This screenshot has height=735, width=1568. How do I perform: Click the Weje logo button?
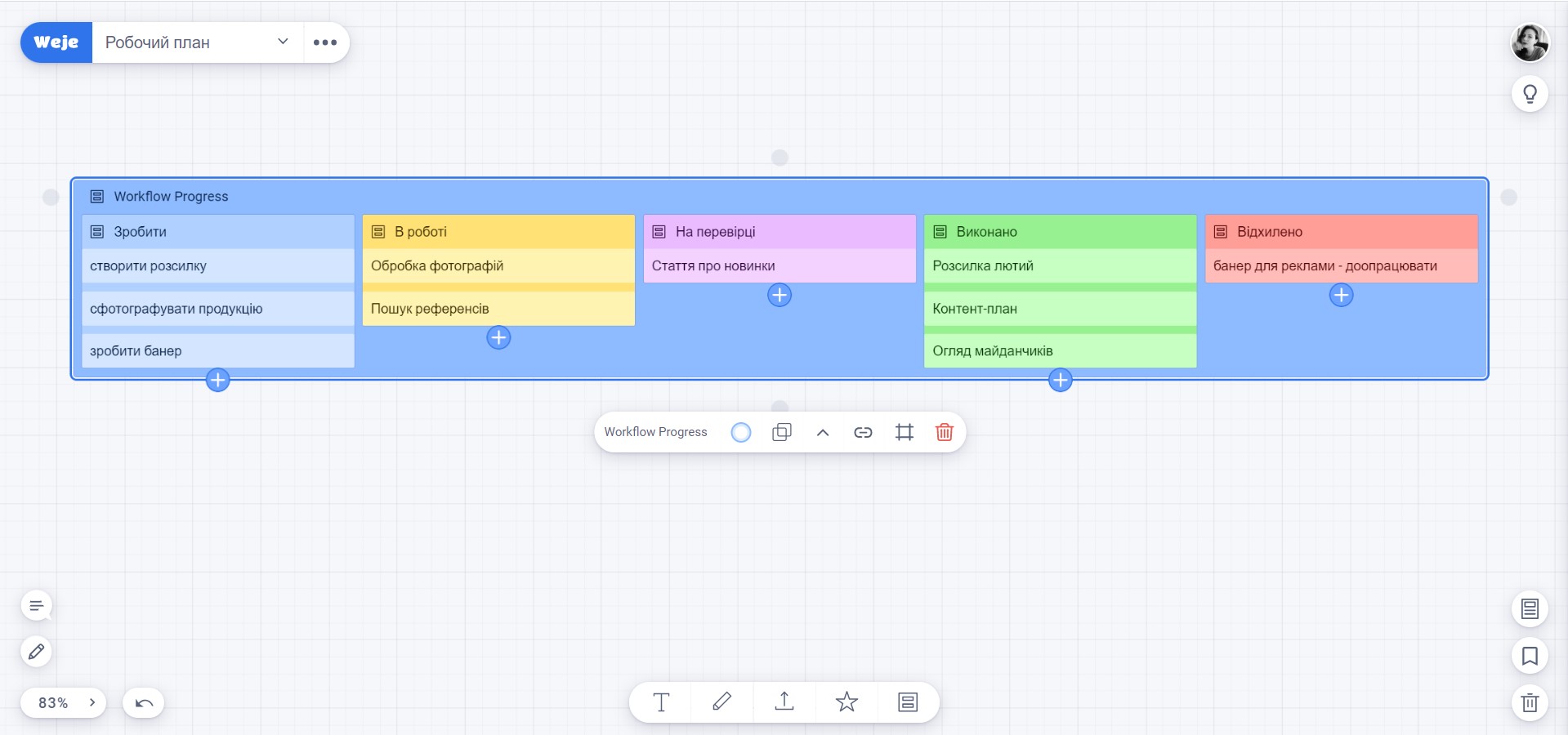click(56, 42)
